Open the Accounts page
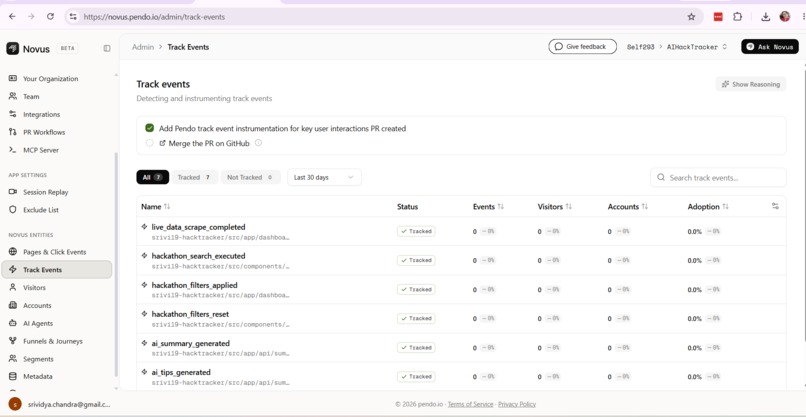Viewport: 806px width, 417px height. click(37, 305)
